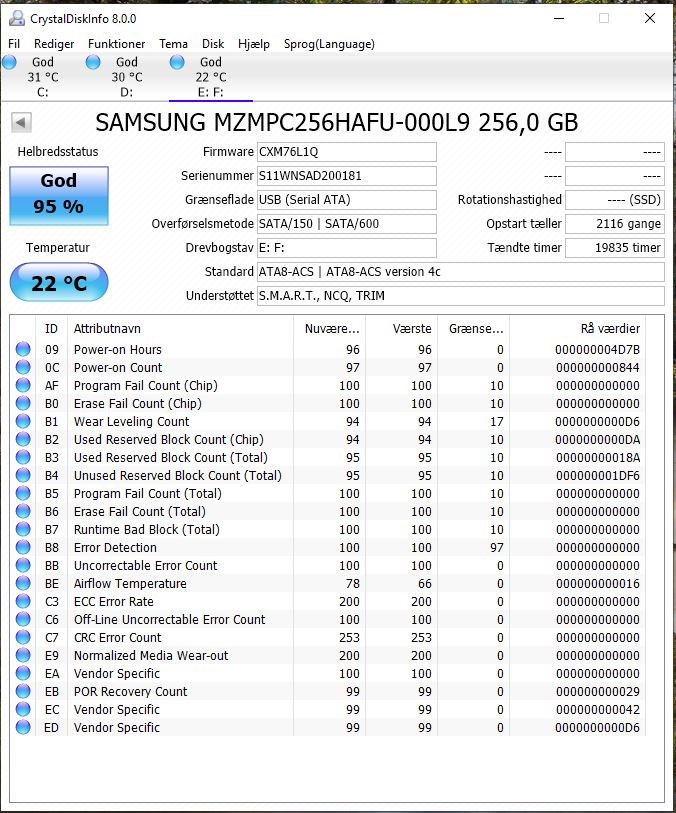
Task: Click the ID column header
Action: 51,328
